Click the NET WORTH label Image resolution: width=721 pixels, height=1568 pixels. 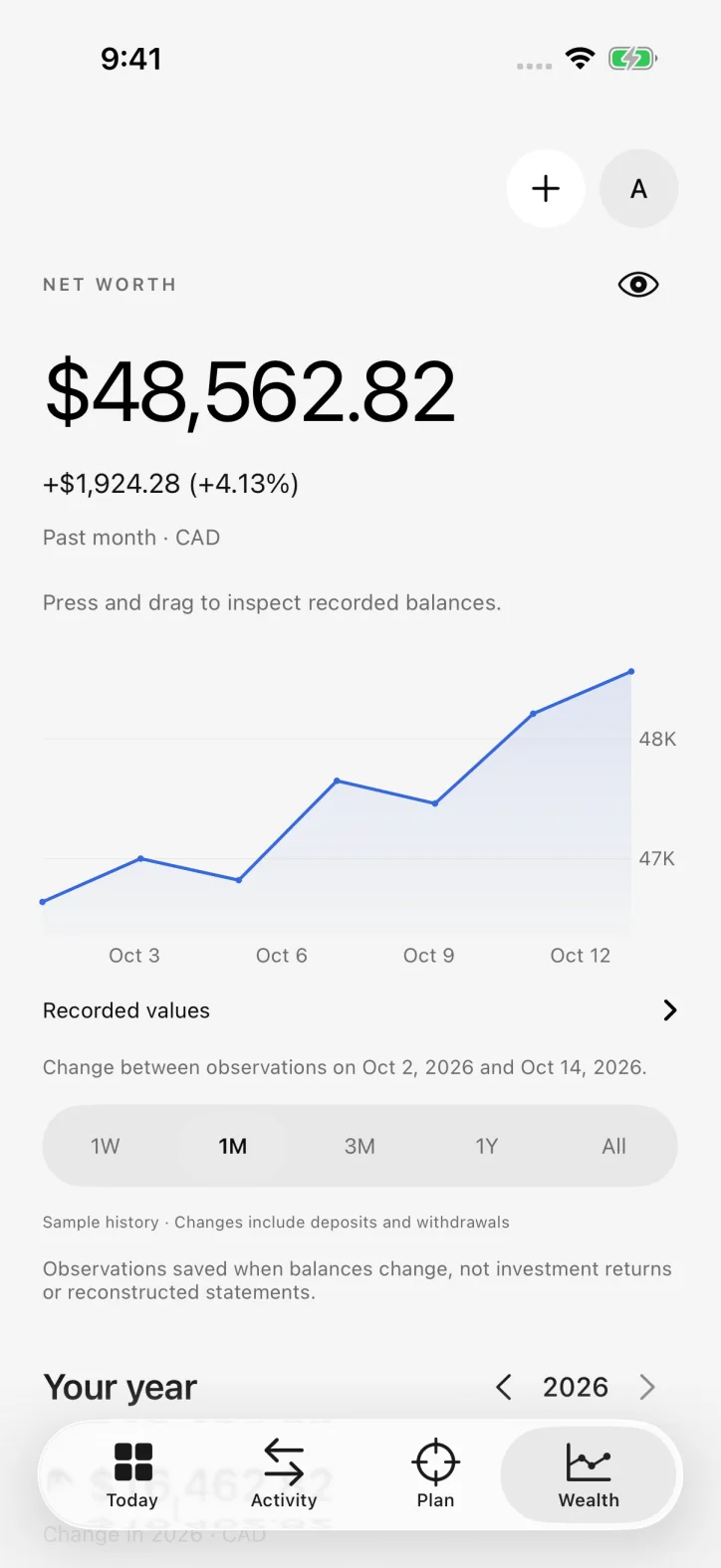coord(110,285)
